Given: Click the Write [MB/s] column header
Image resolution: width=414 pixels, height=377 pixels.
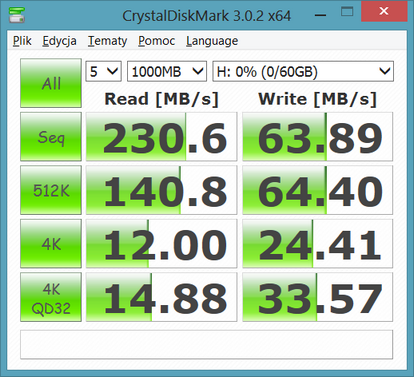Looking at the screenshot, I should pyautogui.click(x=317, y=99).
